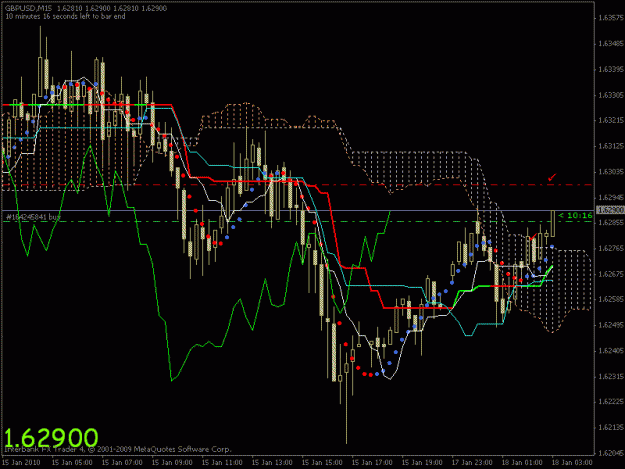Click the '15 Jan 11:00' time axis label
The height and width of the screenshot is (469, 625).
[x=222, y=462]
